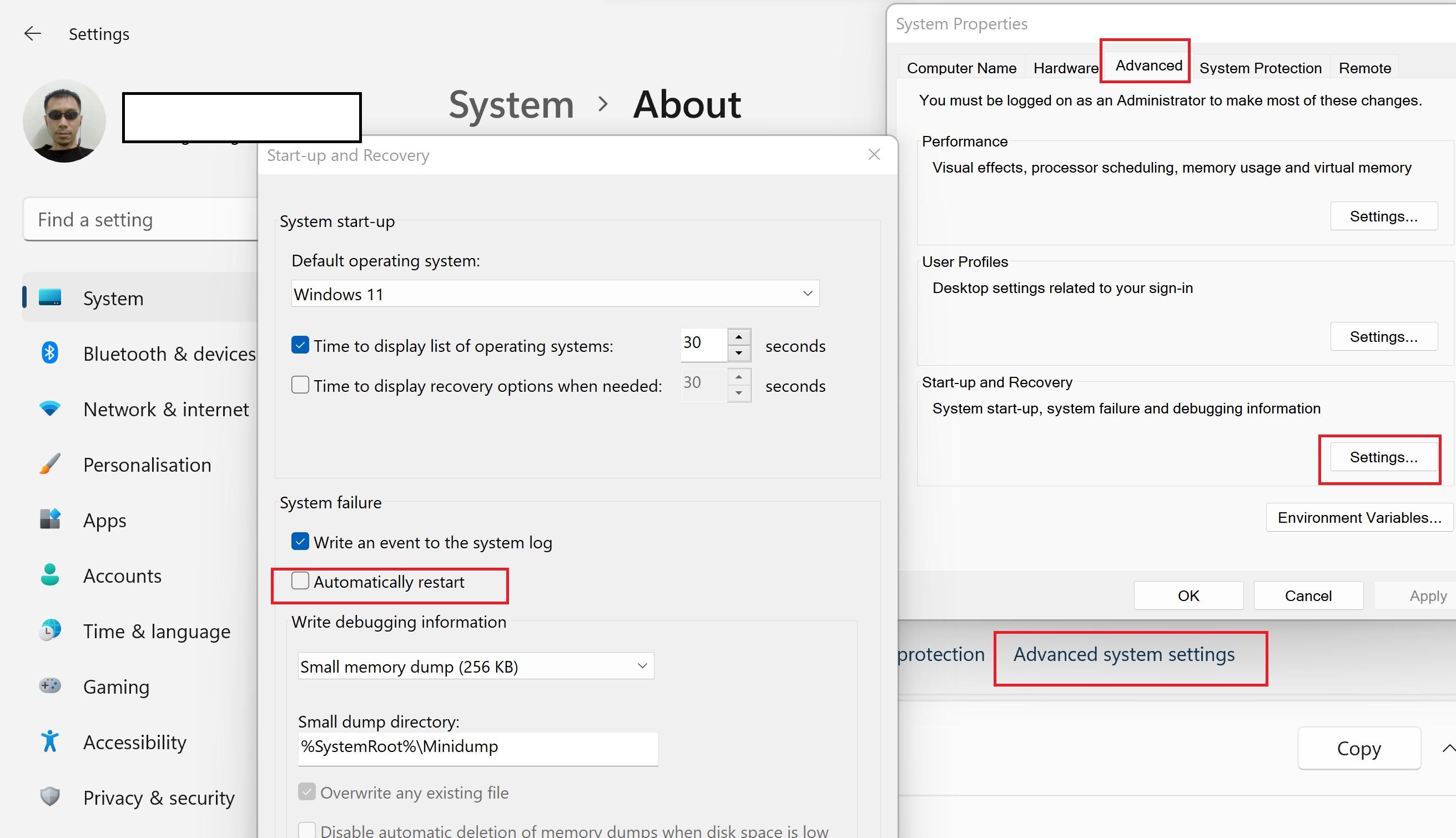Enable the Automatically restart checkbox

tap(300, 581)
